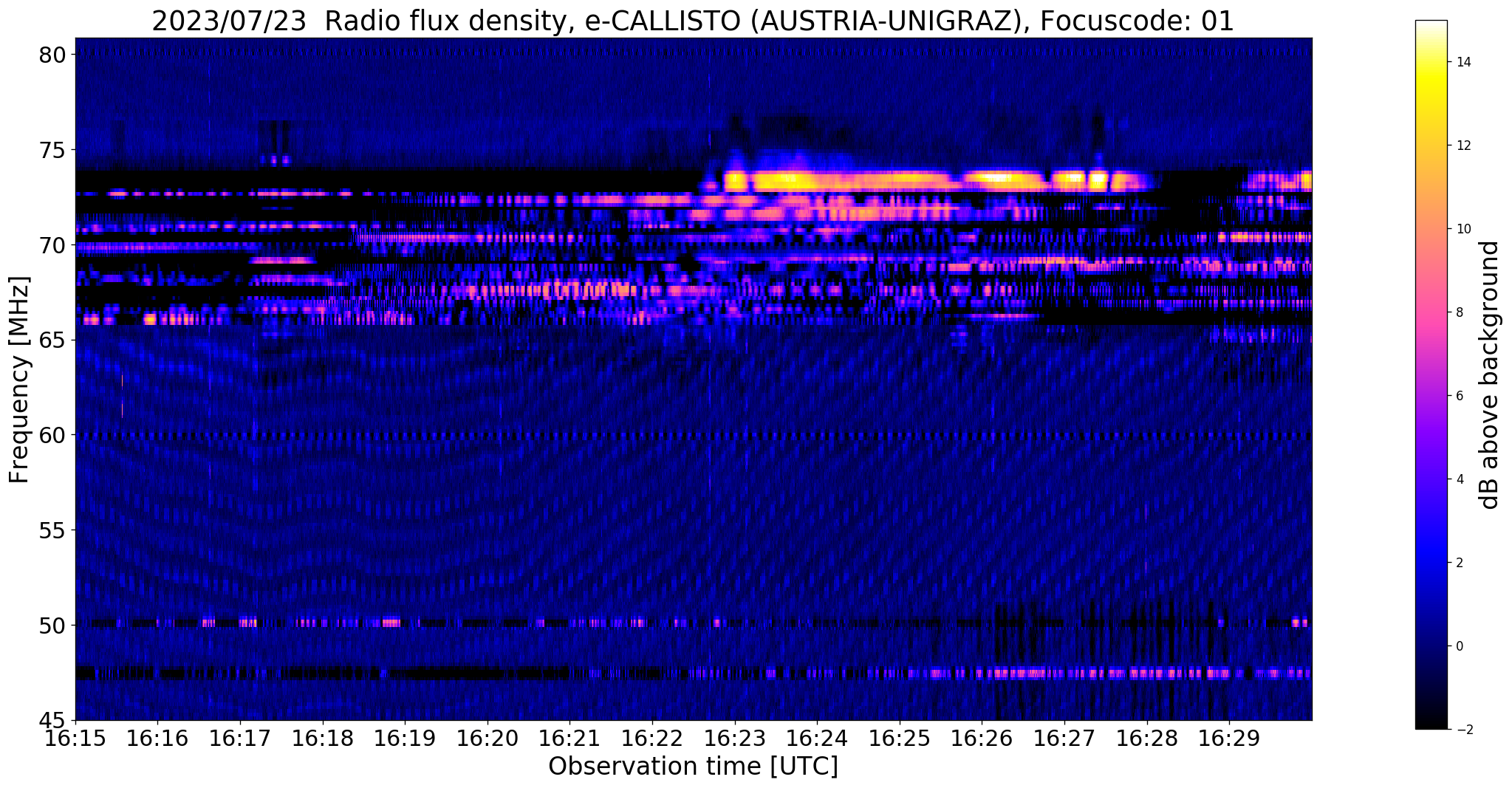
Task: Click the 16:17 time tick label
Action: (240, 739)
